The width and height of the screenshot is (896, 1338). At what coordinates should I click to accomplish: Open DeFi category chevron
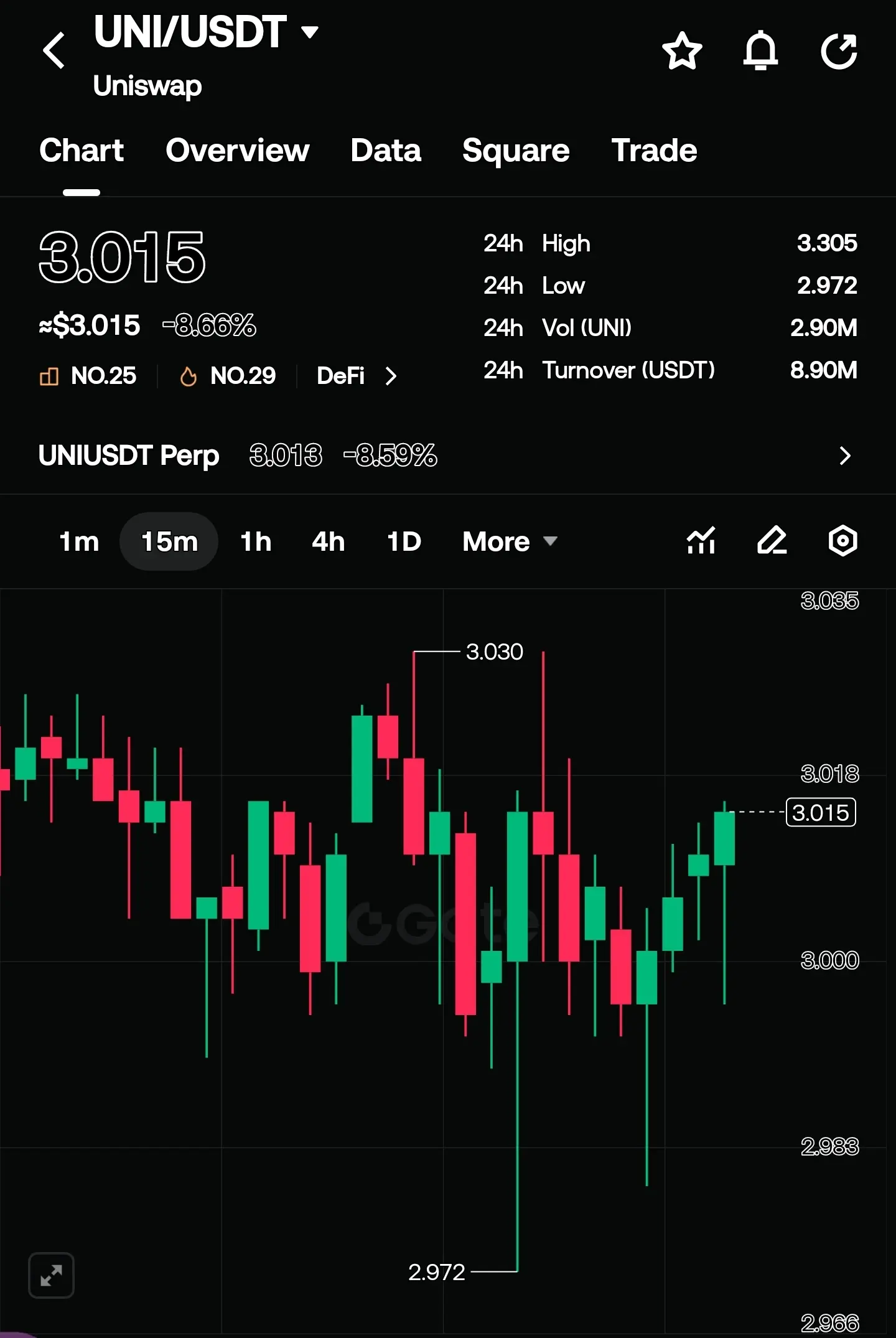391,376
